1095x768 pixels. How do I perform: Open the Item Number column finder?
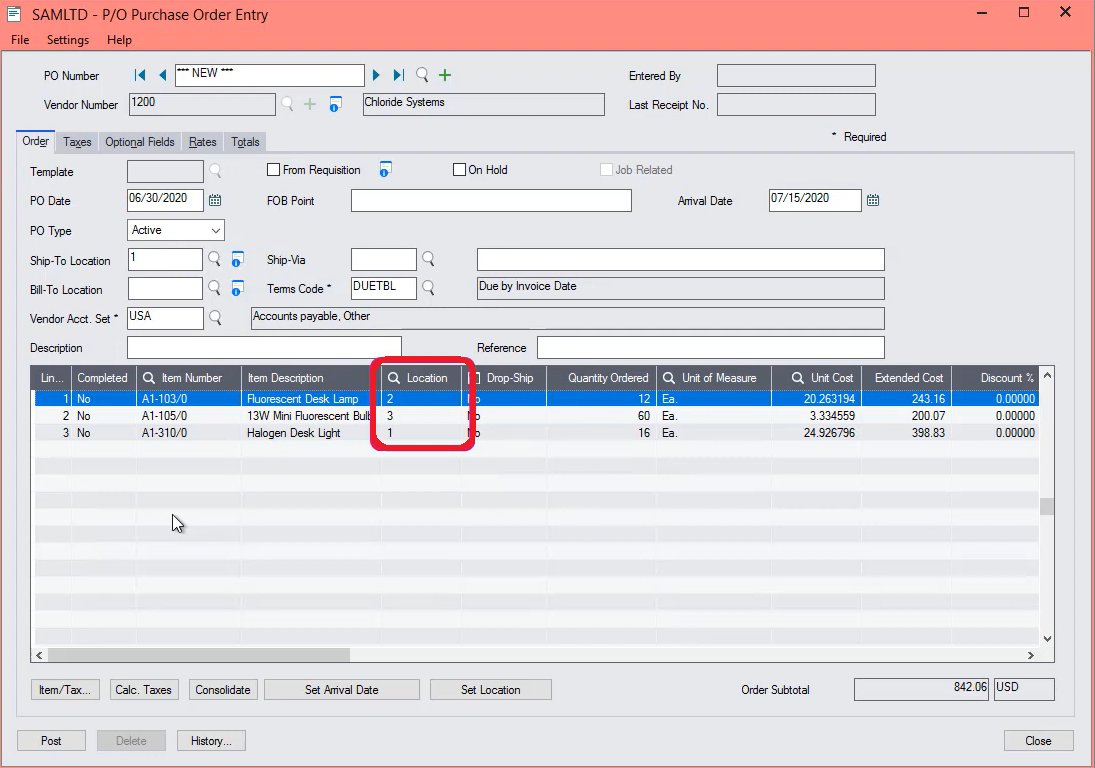(150, 378)
